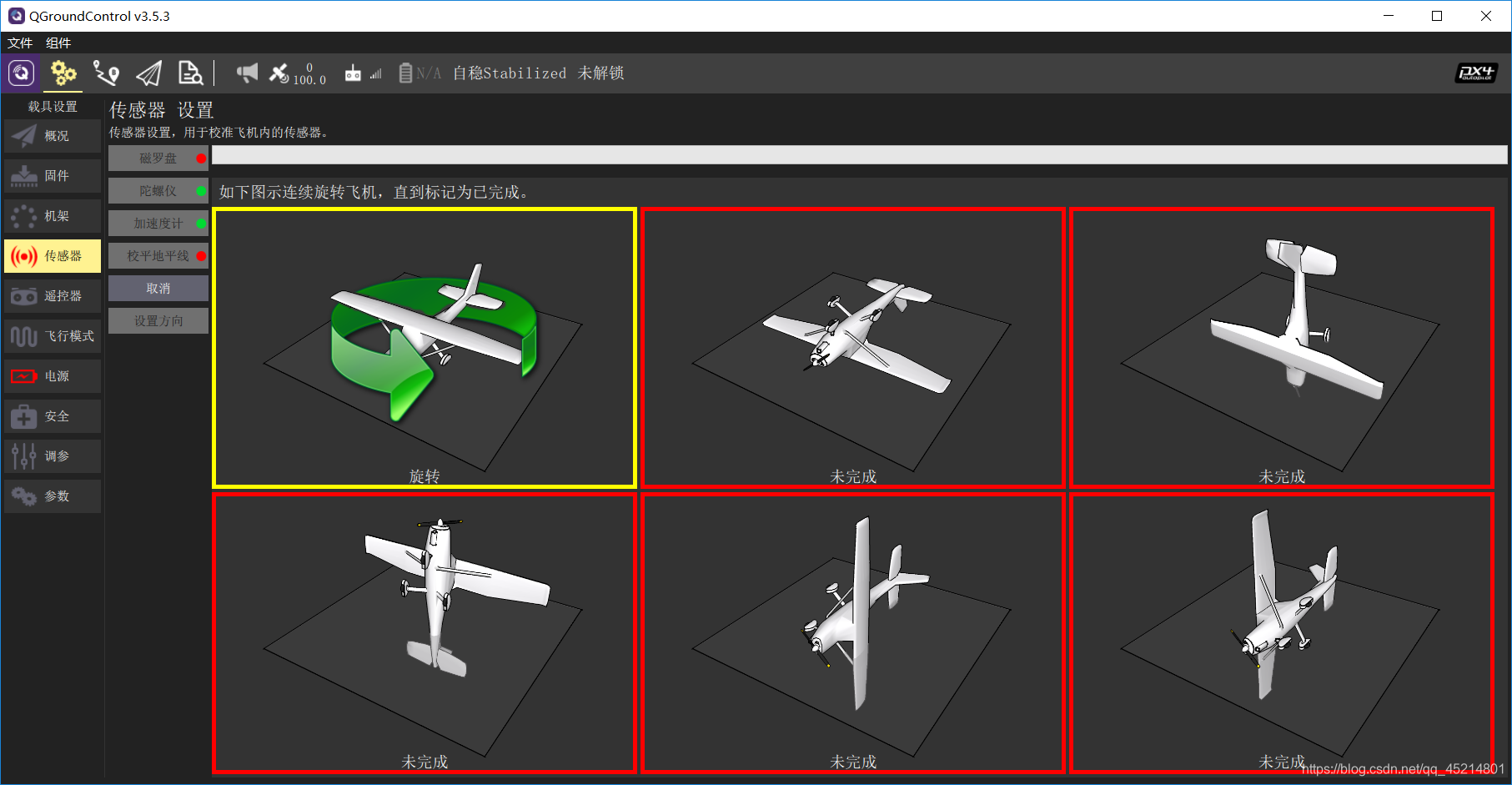Open the QGroundControl application settings icon
This screenshot has width=1512, height=785.
(22, 73)
